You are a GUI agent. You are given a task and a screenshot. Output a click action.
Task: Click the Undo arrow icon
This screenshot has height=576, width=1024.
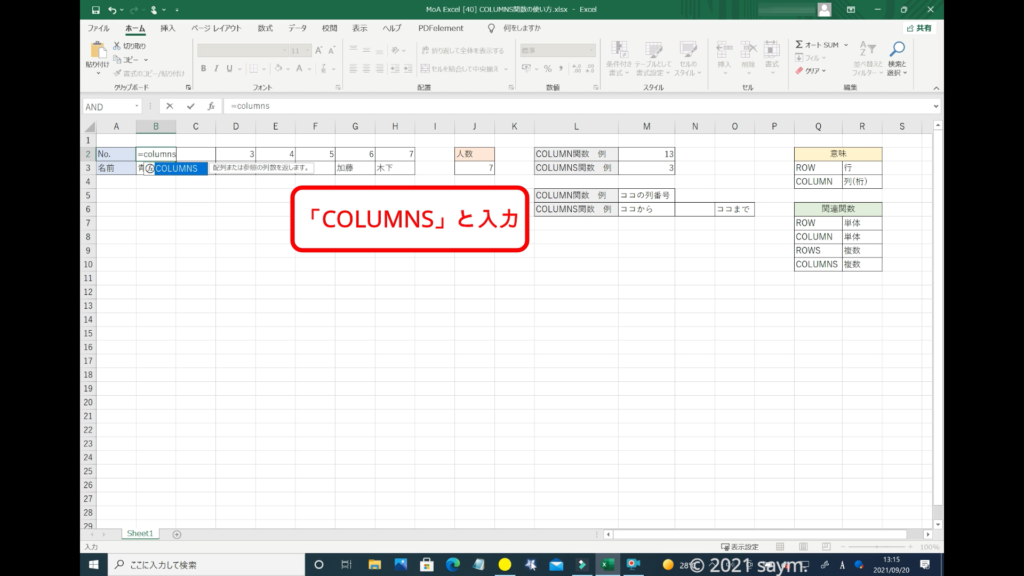[x=111, y=10]
